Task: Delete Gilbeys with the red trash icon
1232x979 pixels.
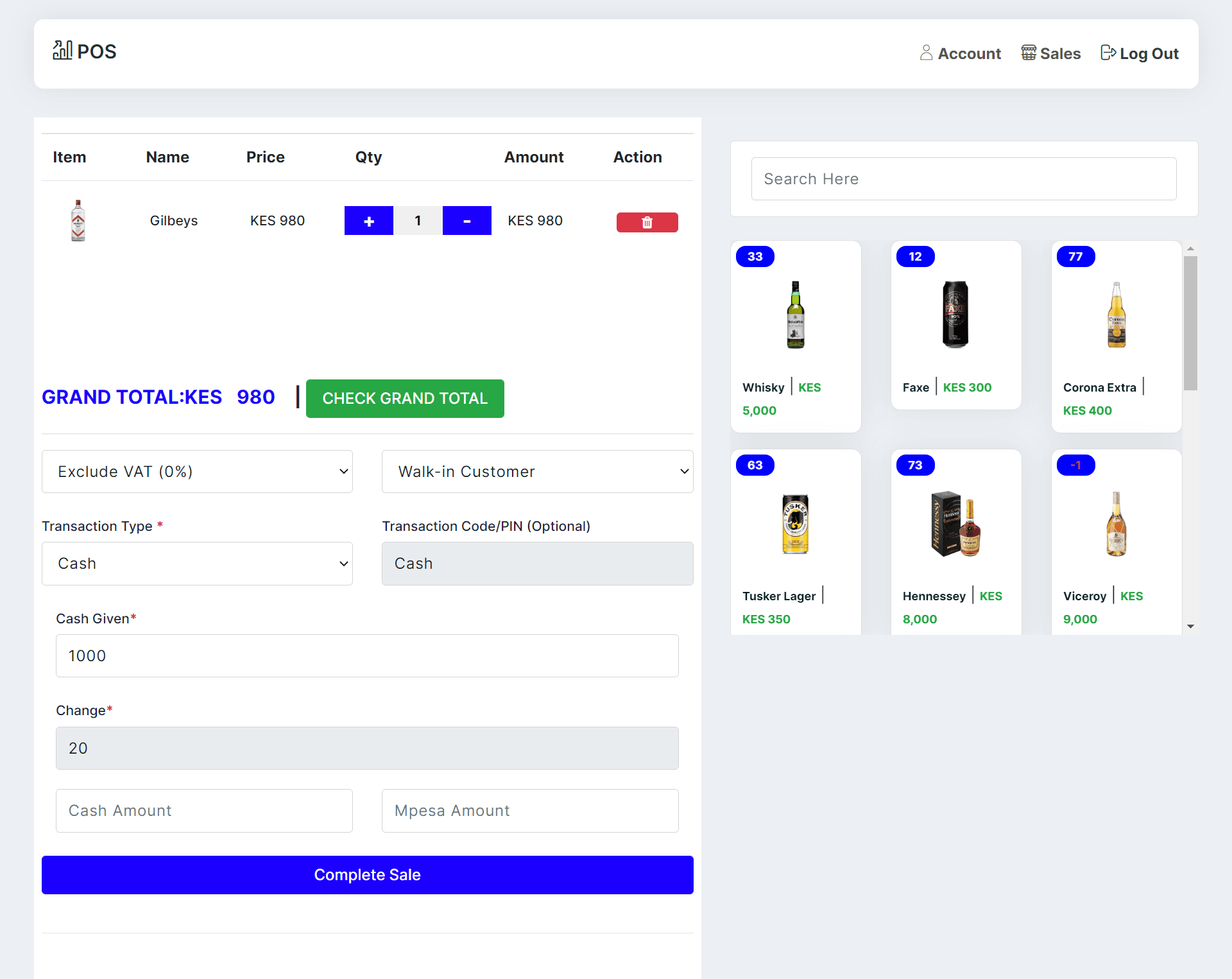Action: click(647, 222)
